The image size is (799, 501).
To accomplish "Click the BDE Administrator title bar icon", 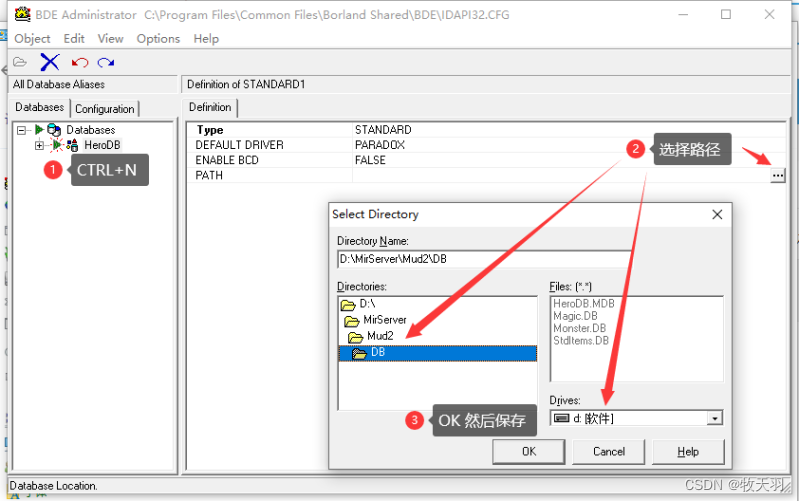I will click(x=22, y=14).
